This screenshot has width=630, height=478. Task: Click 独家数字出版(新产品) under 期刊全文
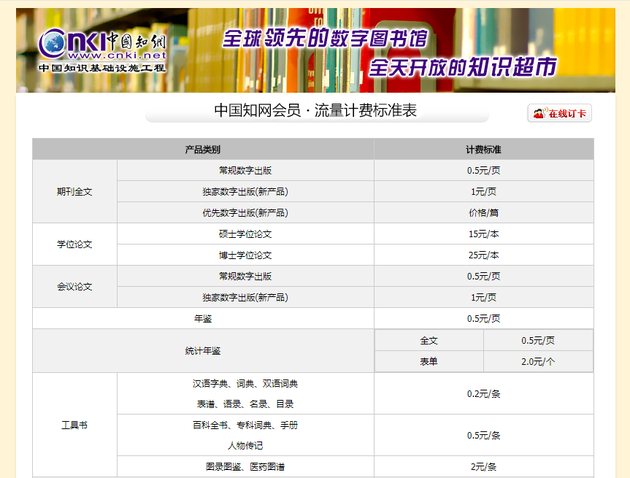[245, 192]
